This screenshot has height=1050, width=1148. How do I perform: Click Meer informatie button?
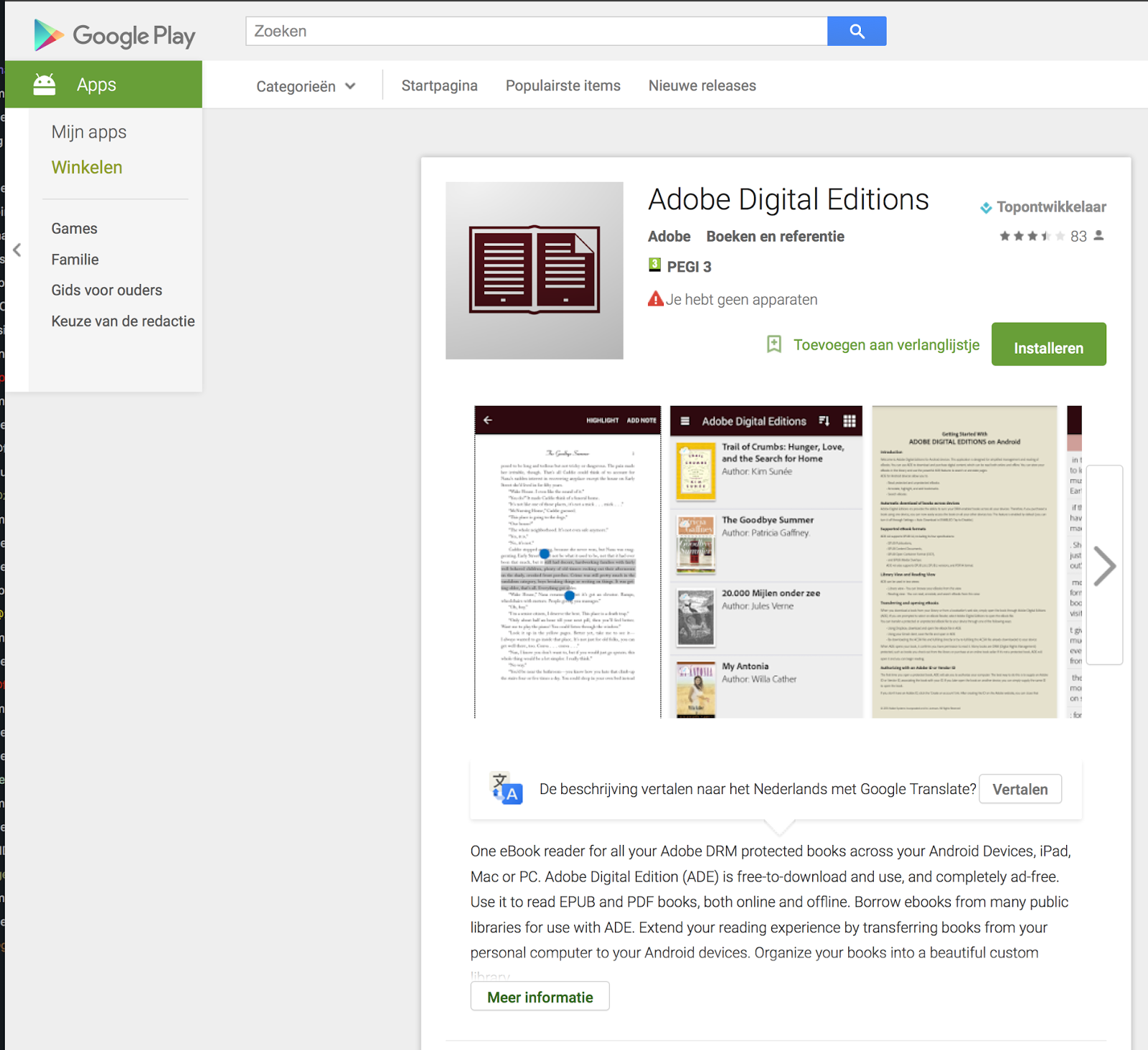tap(540, 996)
